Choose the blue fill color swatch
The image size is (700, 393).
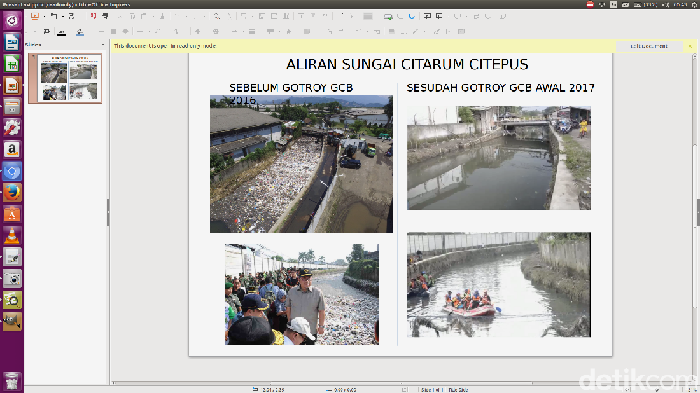point(79,32)
